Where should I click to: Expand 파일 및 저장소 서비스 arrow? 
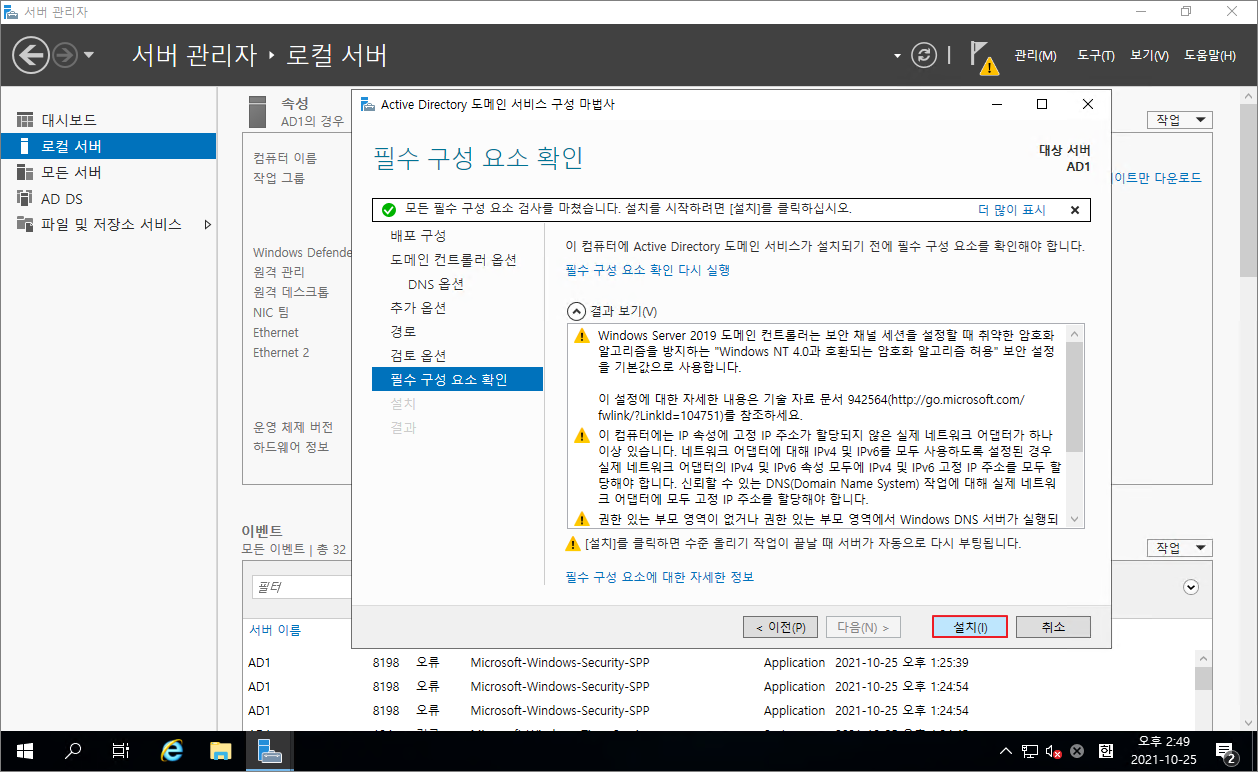click(x=208, y=224)
